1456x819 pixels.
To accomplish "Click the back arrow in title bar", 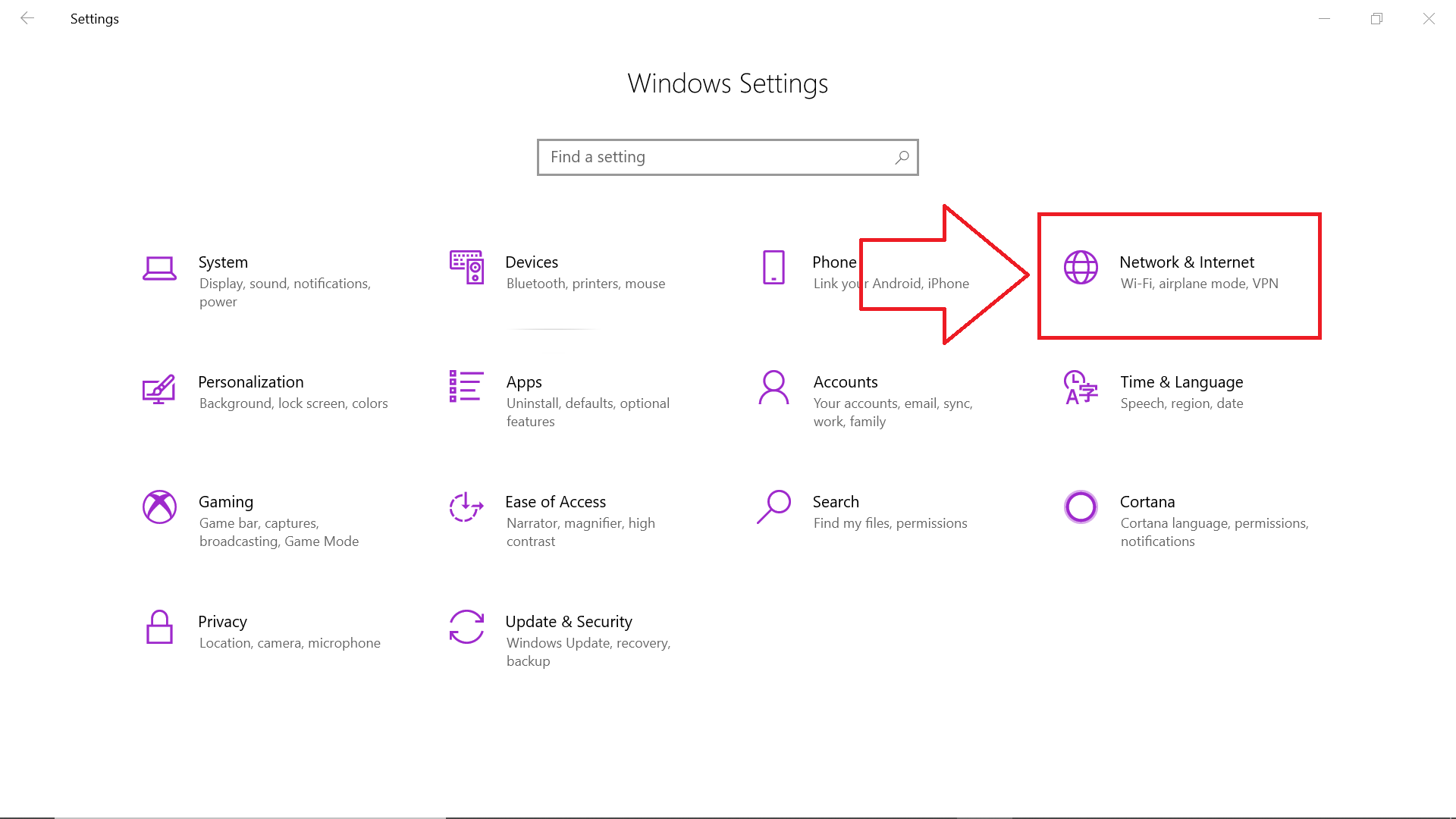I will pyautogui.click(x=27, y=18).
